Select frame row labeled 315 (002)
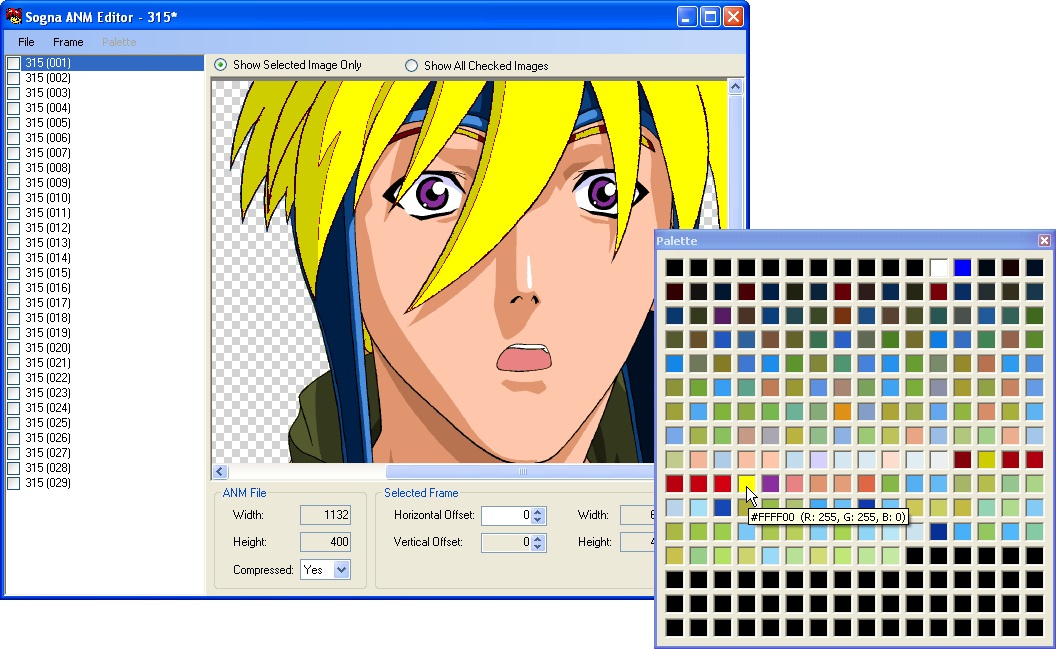 click(x=48, y=77)
